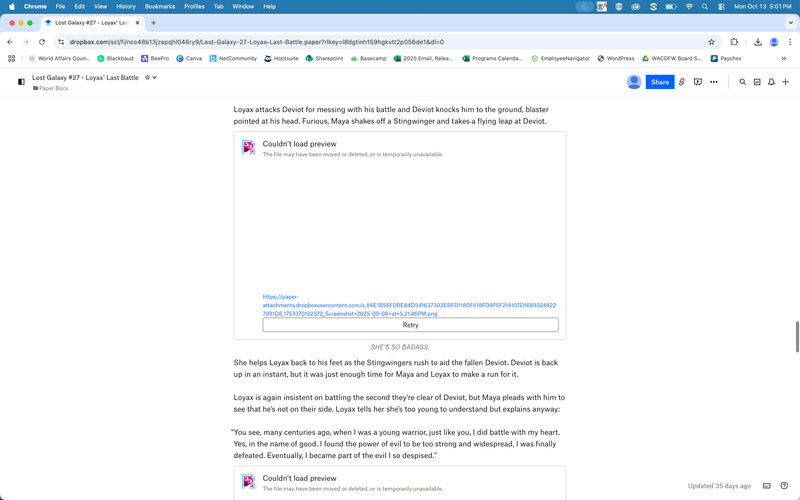Open the EmployeeNavigator bookmark
Image resolution: width=800 pixels, height=500 pixels.
561,58
